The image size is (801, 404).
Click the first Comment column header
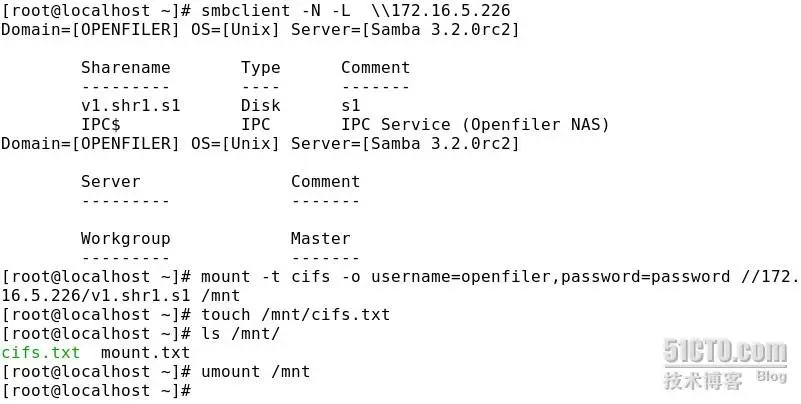[375, 67]
